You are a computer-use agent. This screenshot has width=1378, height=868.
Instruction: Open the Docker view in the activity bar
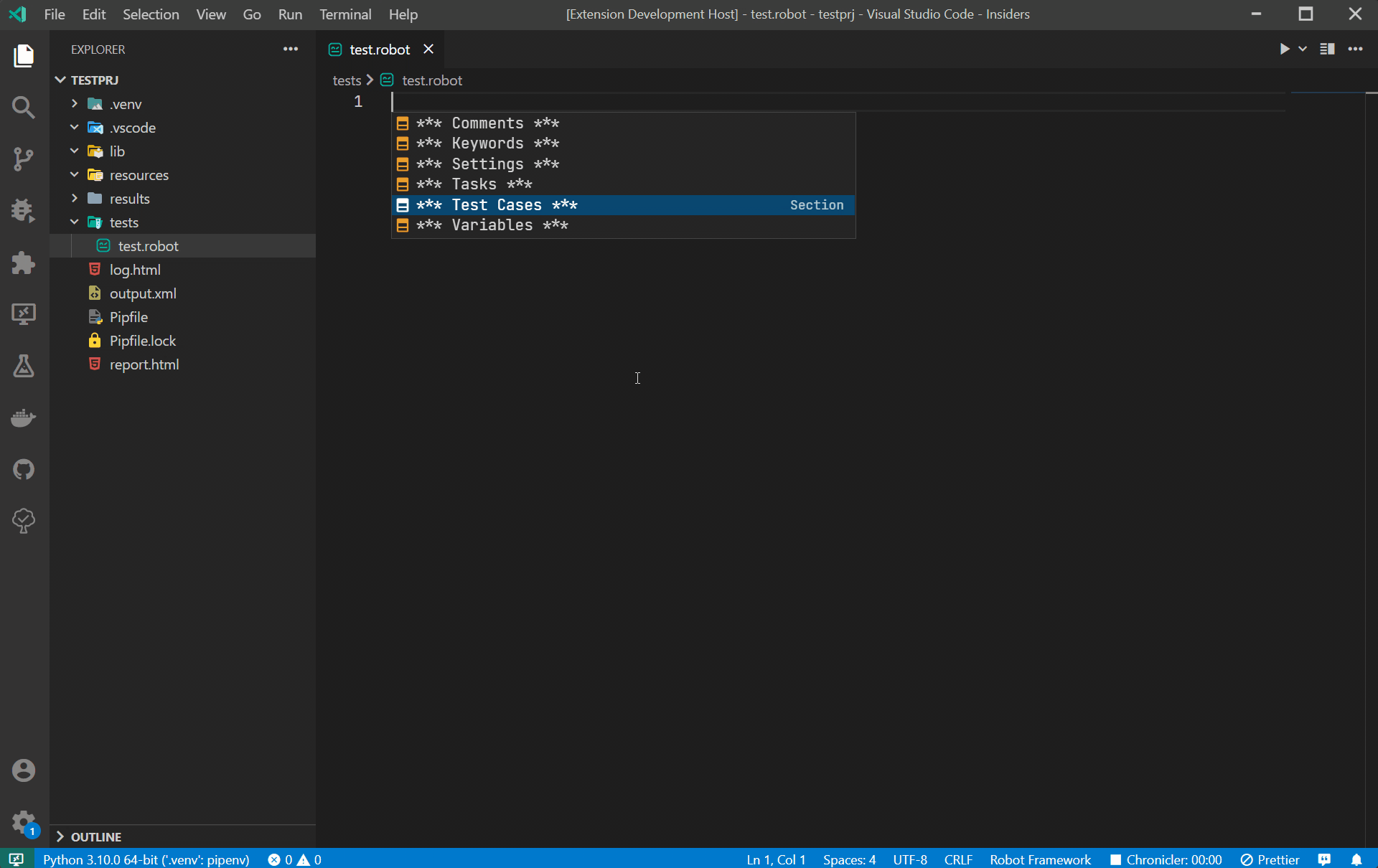(24, 418)
